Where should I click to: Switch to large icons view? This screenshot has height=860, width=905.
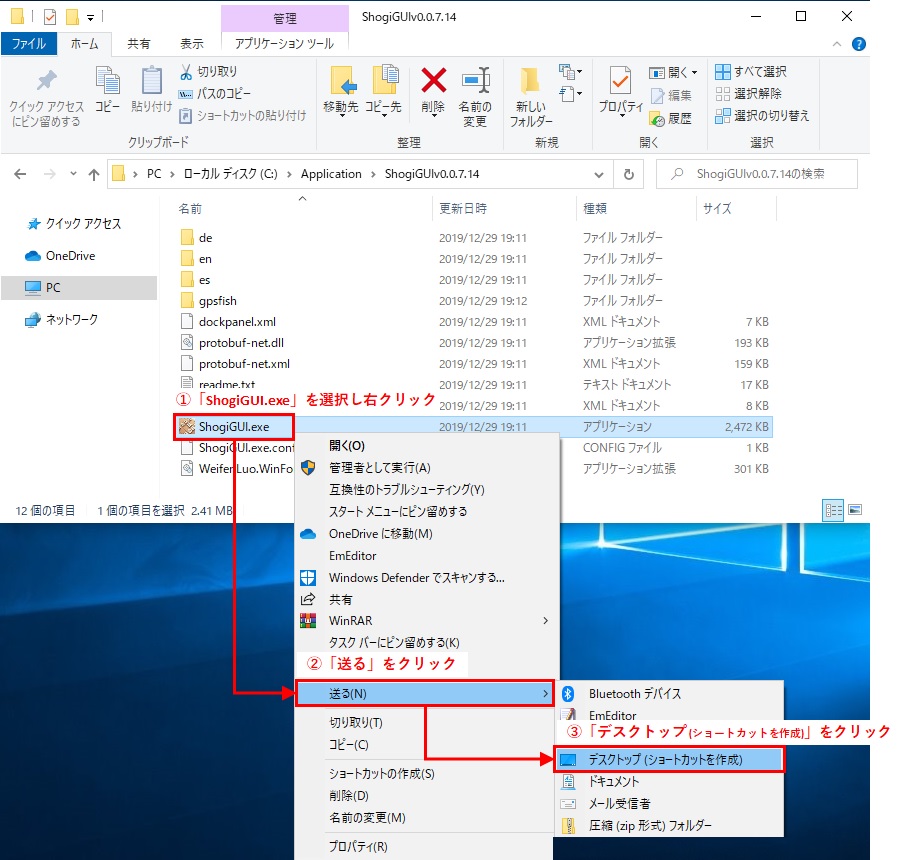(855, 510)
